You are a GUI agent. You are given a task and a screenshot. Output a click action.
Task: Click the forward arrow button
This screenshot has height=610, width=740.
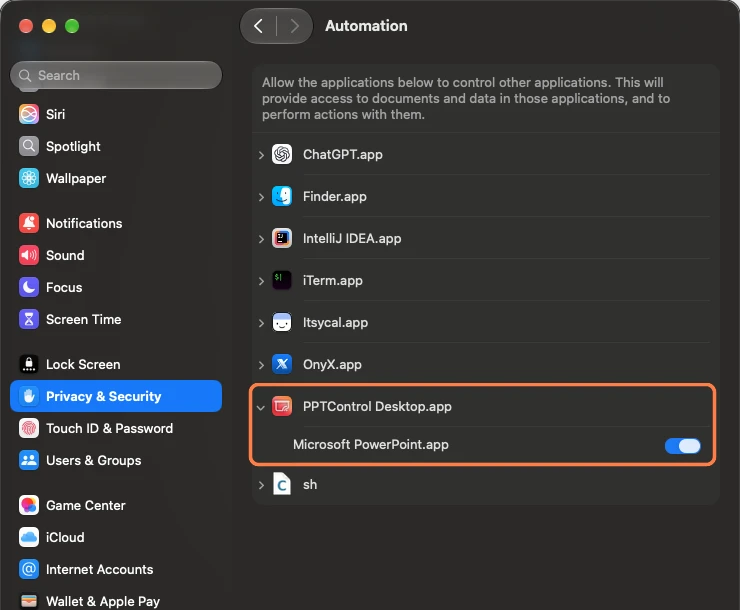tap(294, 26)
